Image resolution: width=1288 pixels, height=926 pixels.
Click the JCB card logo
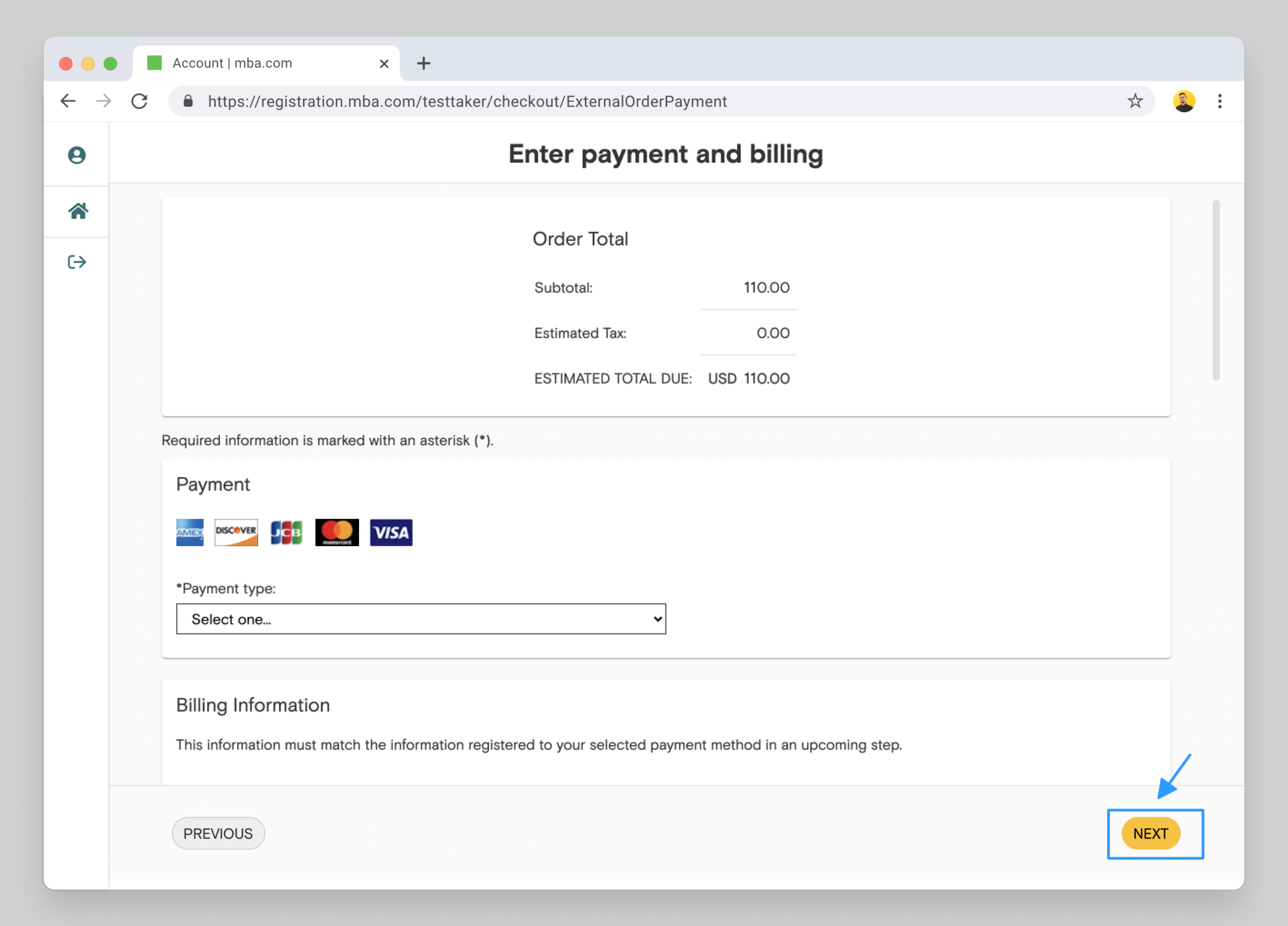click(286, 532)
